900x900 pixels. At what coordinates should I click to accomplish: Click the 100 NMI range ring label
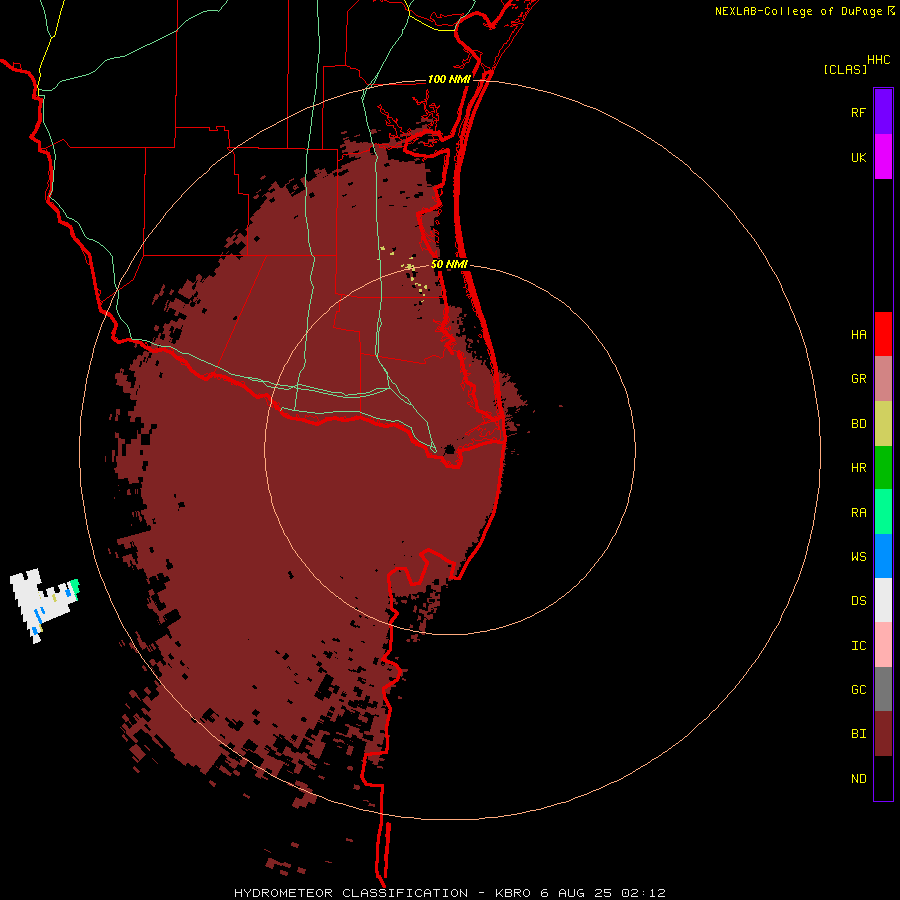(449, 79)
